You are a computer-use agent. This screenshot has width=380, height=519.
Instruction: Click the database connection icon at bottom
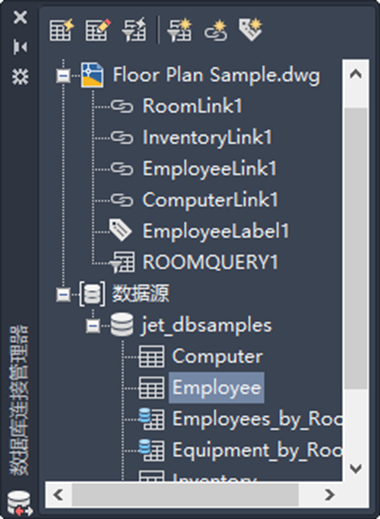tap(19, 503)
